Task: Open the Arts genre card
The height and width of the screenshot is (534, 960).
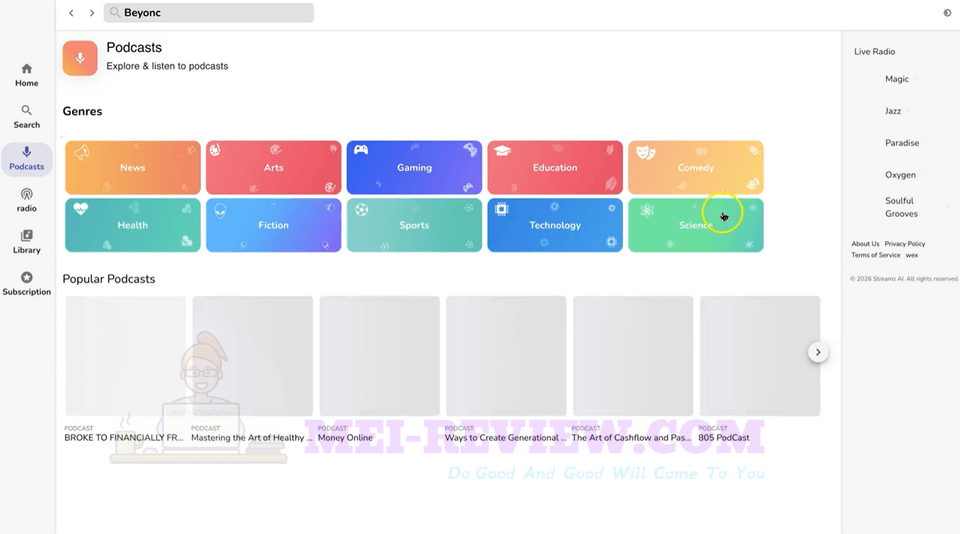Action: tap(274, 168)
